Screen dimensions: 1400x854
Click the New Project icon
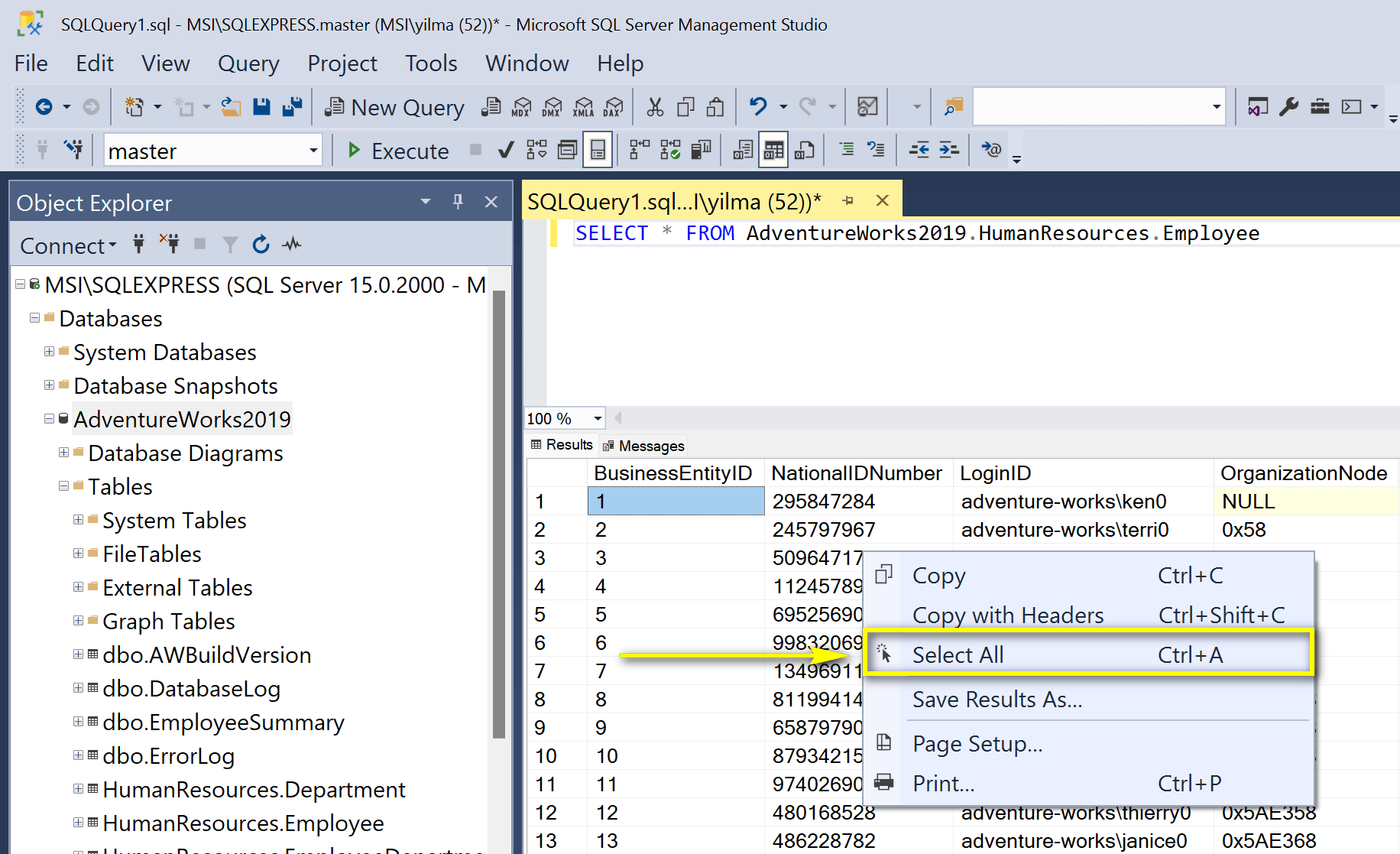pos(134,107)
